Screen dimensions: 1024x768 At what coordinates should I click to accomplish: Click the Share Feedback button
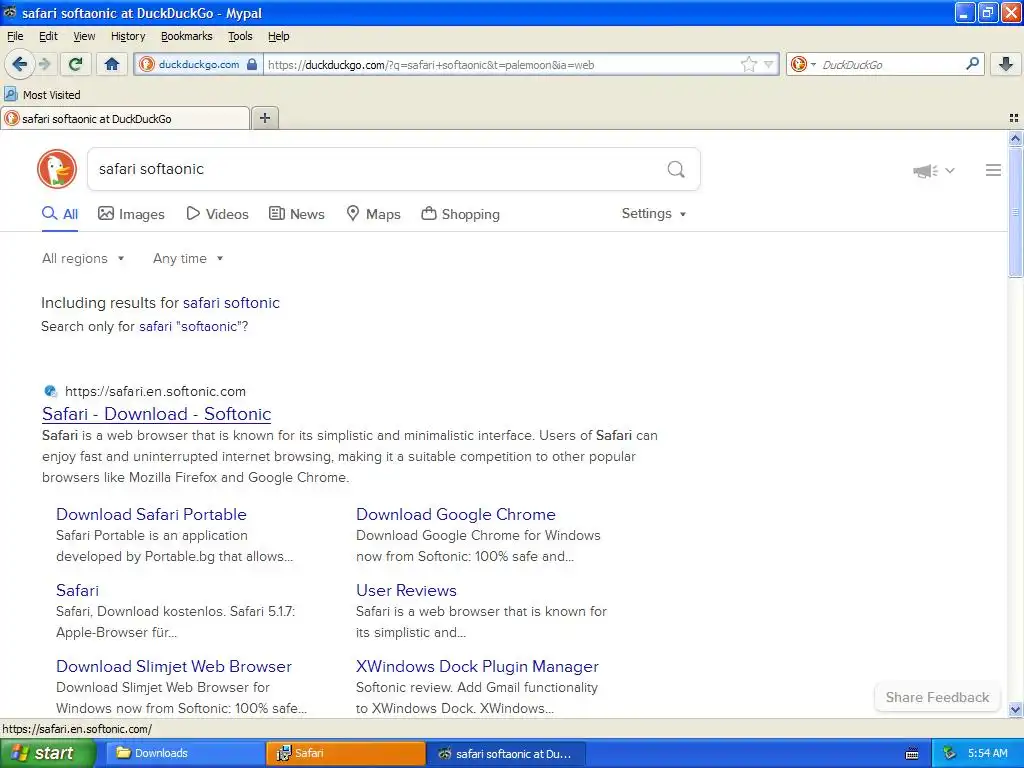point(937,697)
